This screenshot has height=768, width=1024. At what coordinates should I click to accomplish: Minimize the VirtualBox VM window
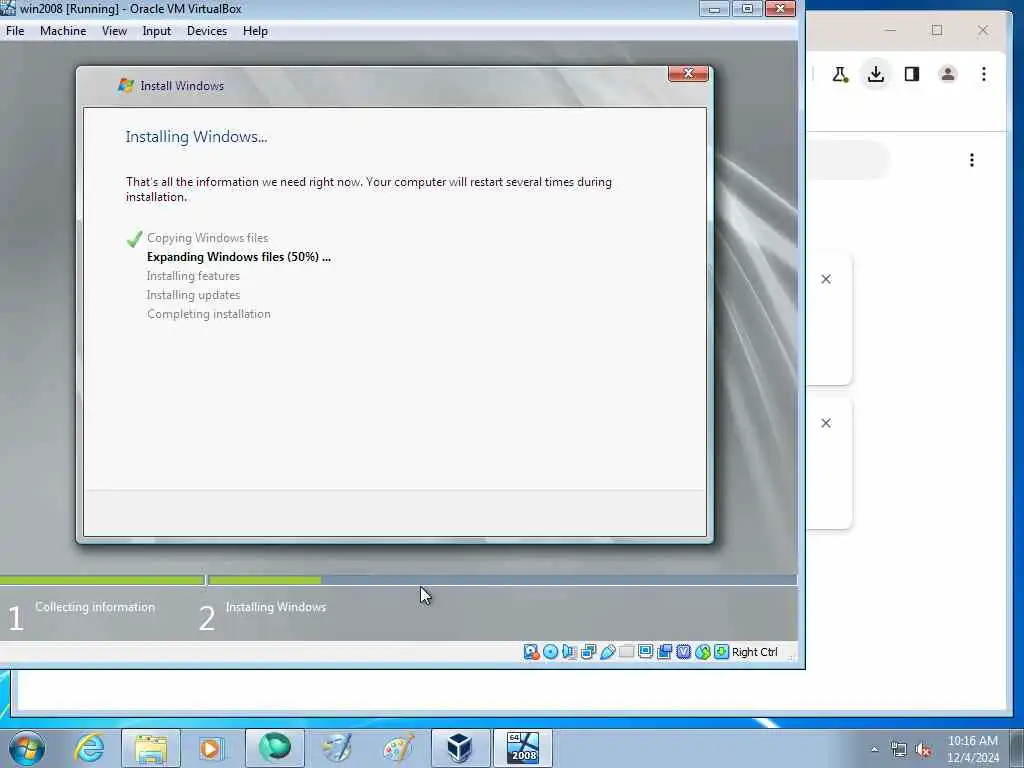pyautogui.click(x=714, y=9)
